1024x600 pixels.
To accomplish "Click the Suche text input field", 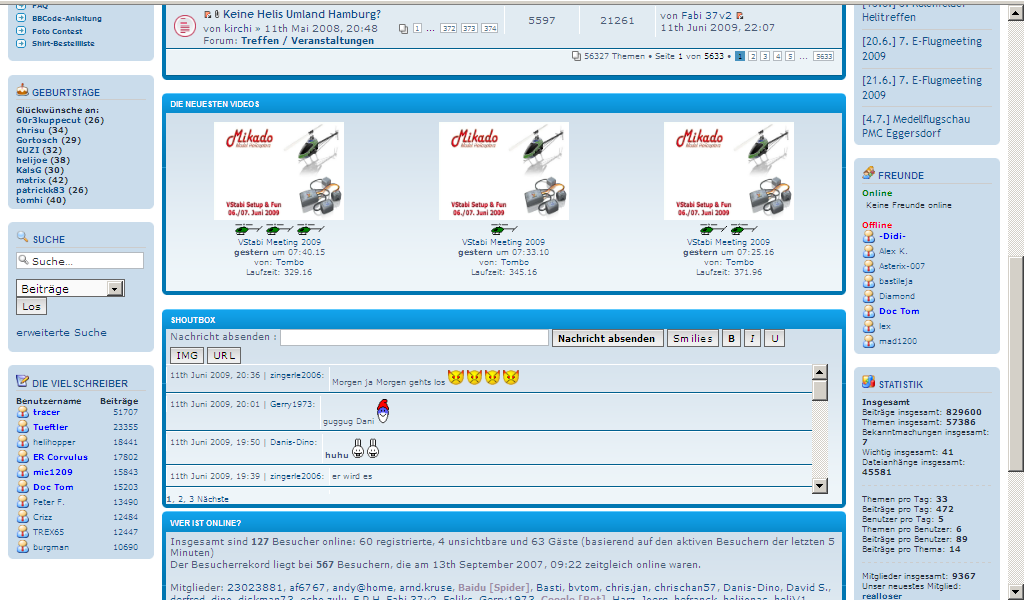I will click(x=80, y=261).
